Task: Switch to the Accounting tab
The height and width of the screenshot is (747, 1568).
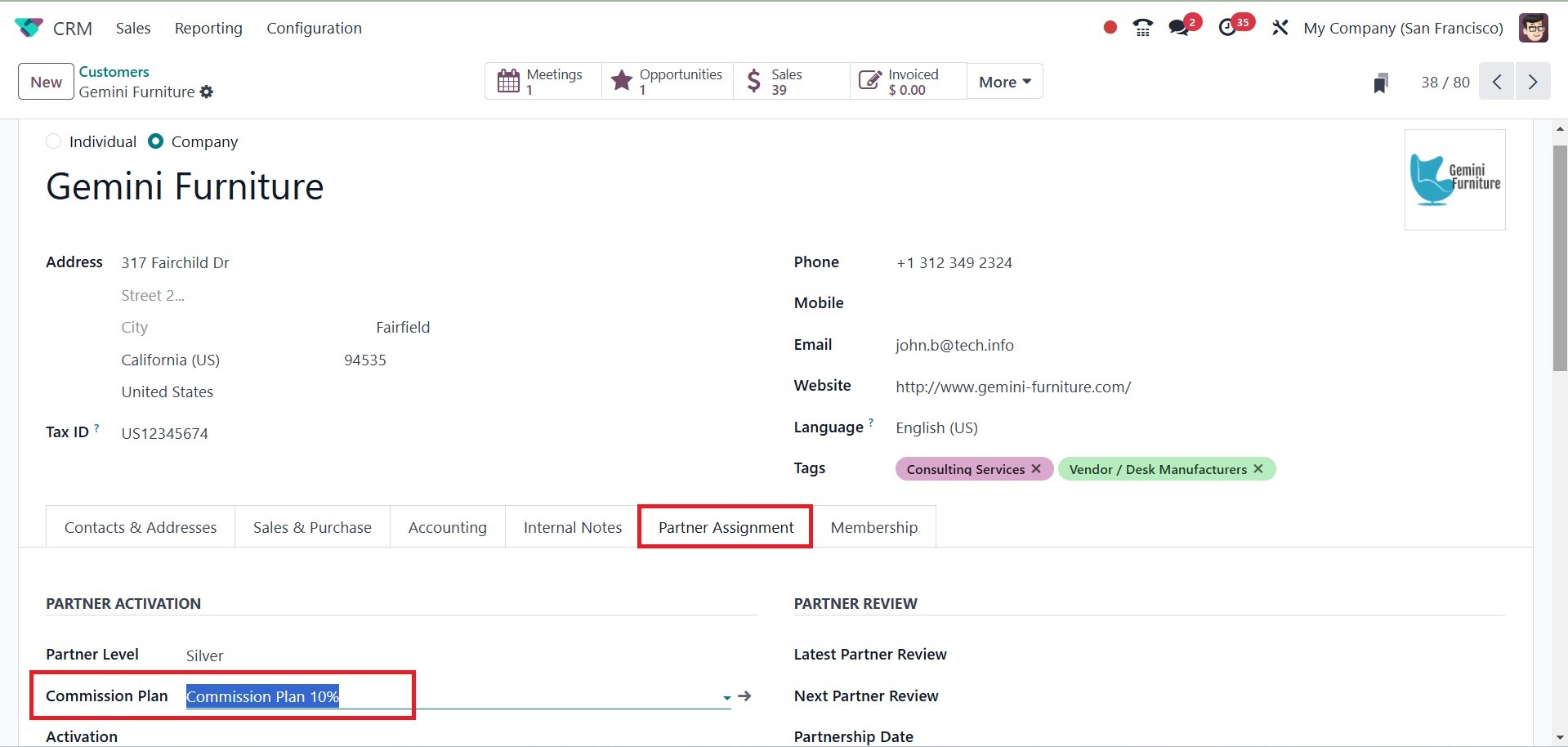Action: point(448,527)
